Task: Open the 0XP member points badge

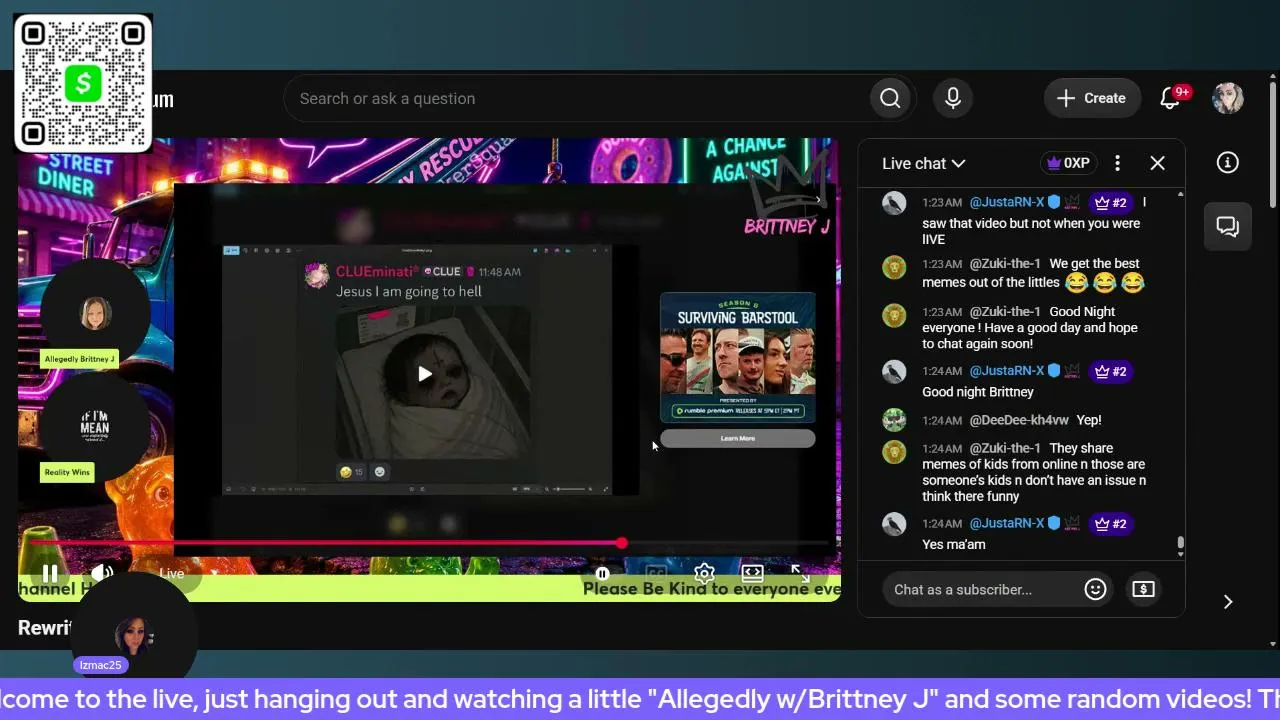Action: click(x=1068, y=163)
